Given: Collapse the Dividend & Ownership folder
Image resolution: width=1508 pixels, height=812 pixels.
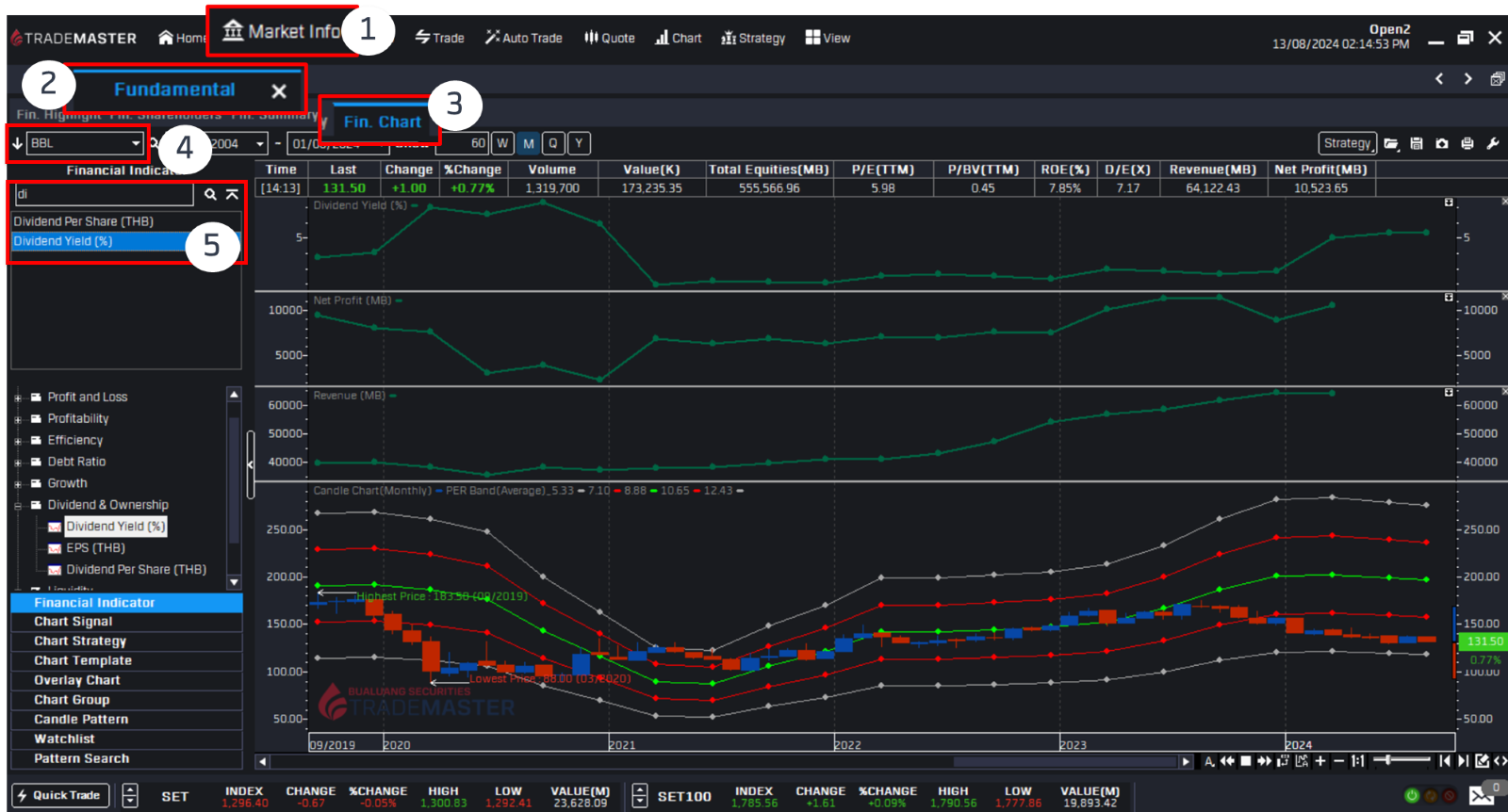Looking at the screenshot, I should [18, 506].
